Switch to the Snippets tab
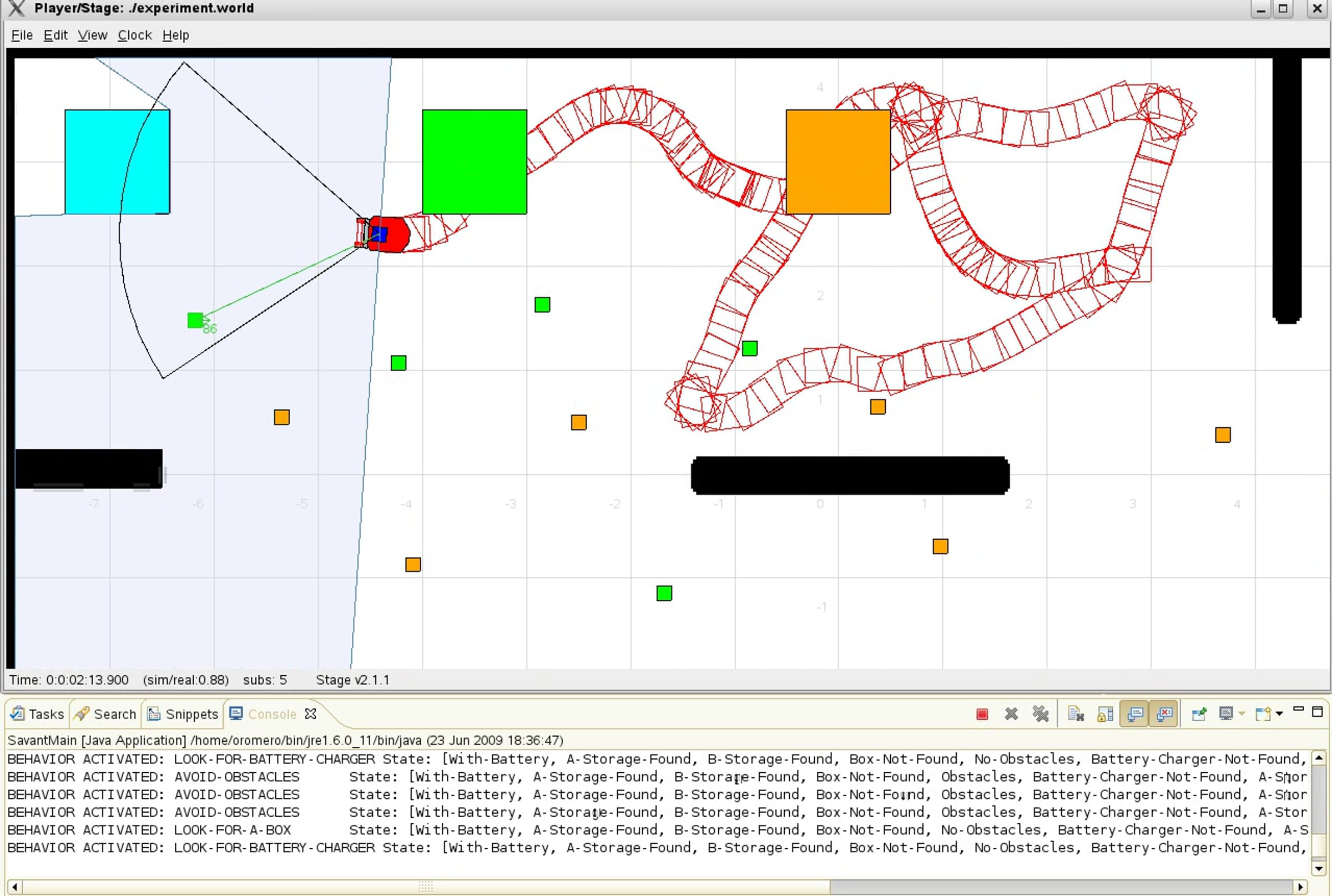This screenshot has width=1332, height=896. point(183,714)
